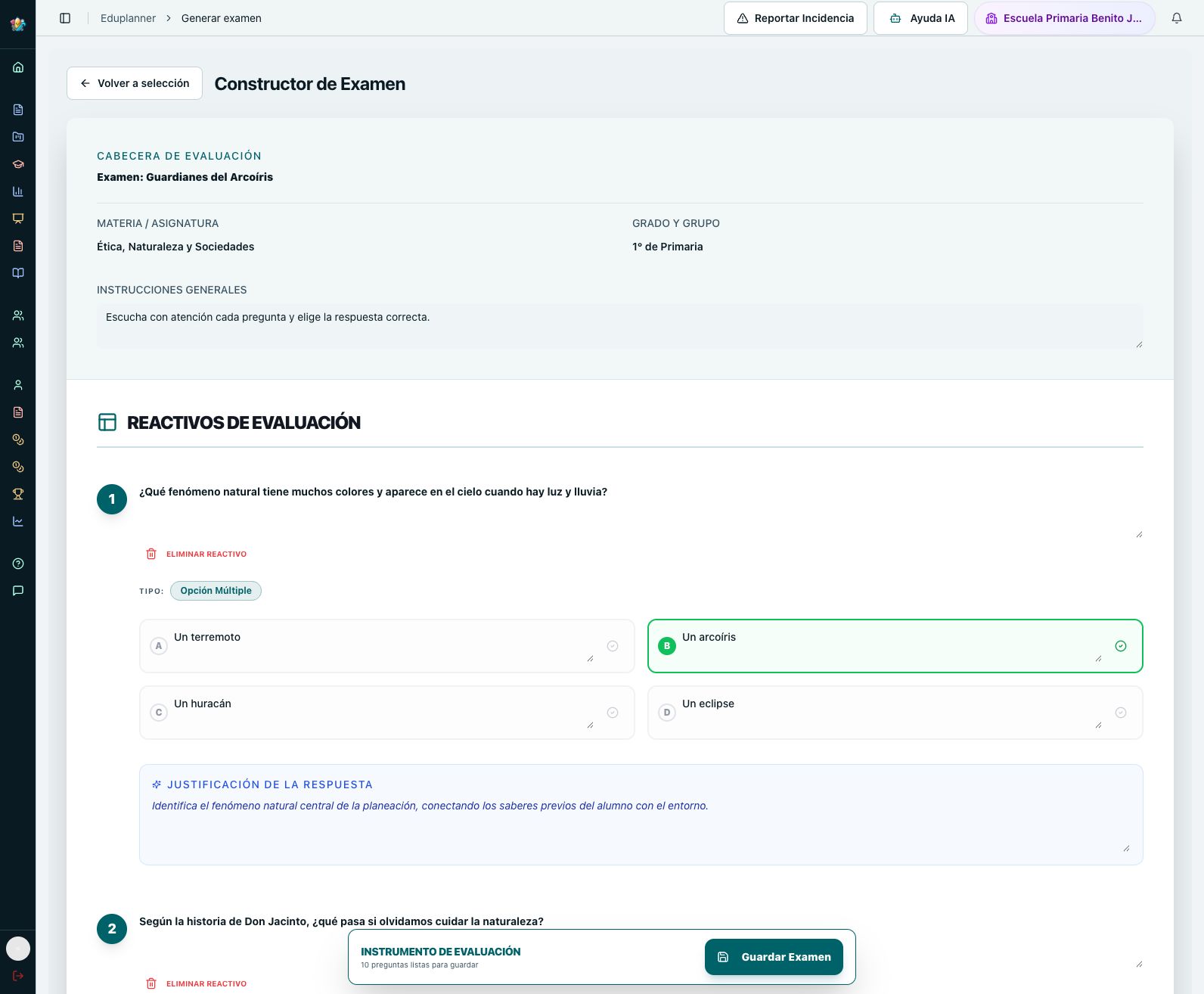Change the question type chip "Opción Múltiple"
The width and height of the screenshot is (1204, 994).
coord(216,591)
